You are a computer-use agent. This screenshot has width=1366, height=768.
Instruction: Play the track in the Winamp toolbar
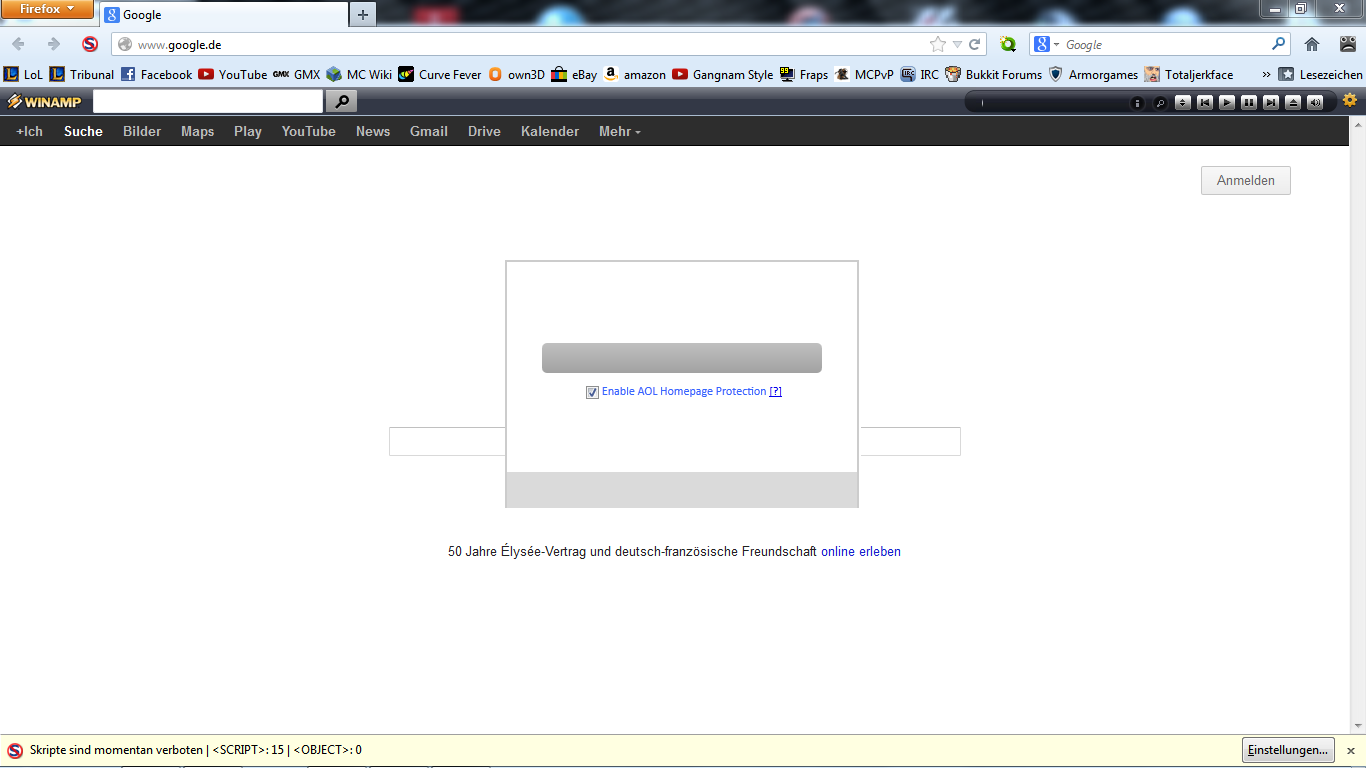click(x=1227, y=102)
